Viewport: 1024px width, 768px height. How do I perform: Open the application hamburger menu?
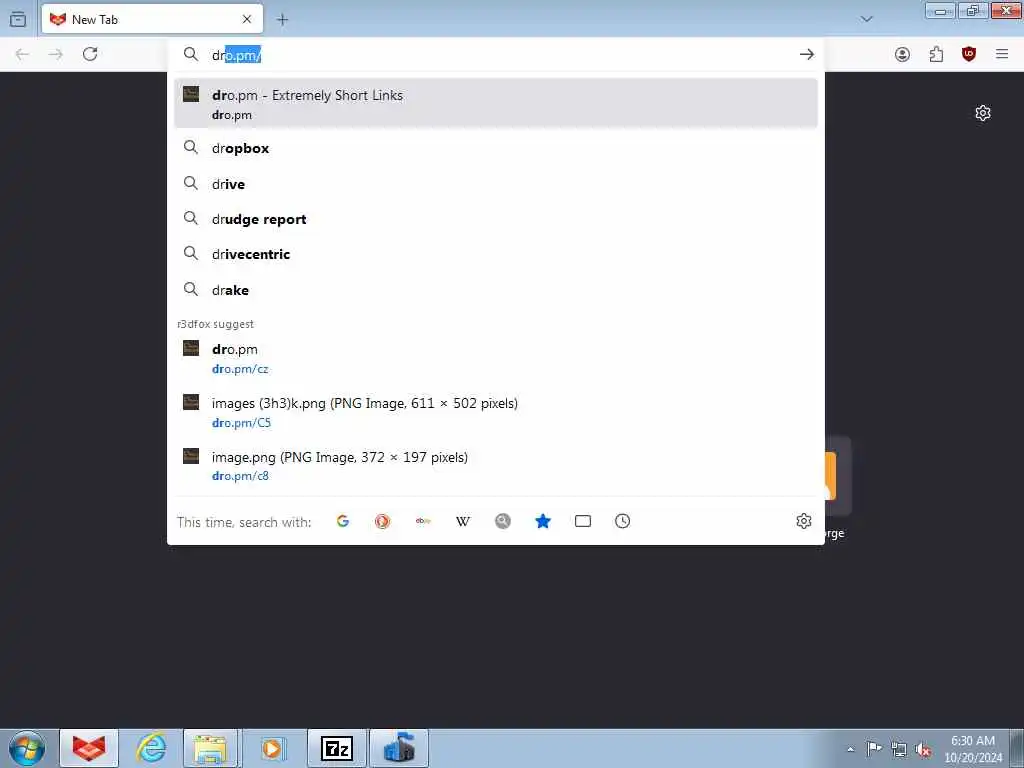tap(1002, 54)
